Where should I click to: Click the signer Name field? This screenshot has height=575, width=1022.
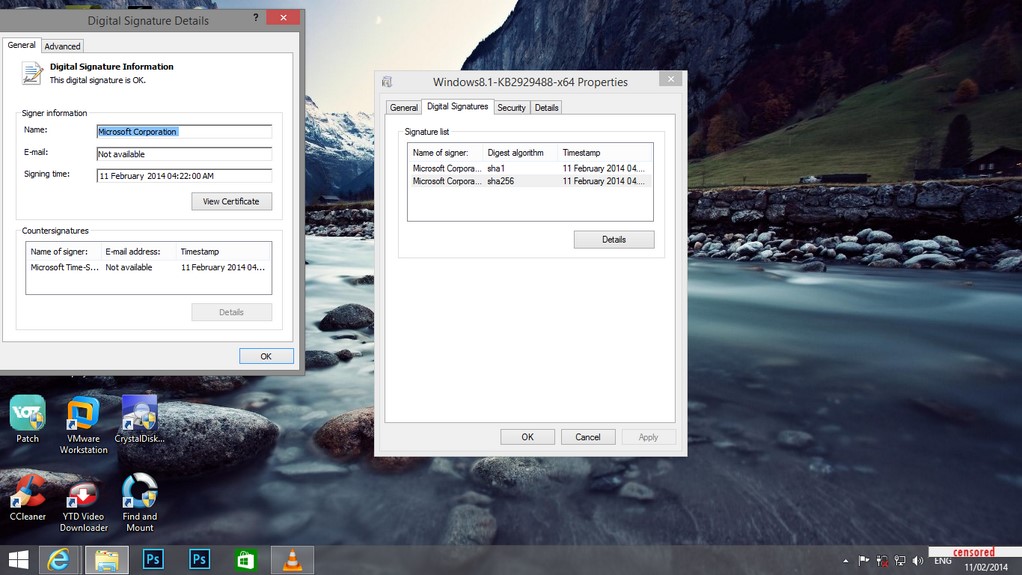coord(184,132)
